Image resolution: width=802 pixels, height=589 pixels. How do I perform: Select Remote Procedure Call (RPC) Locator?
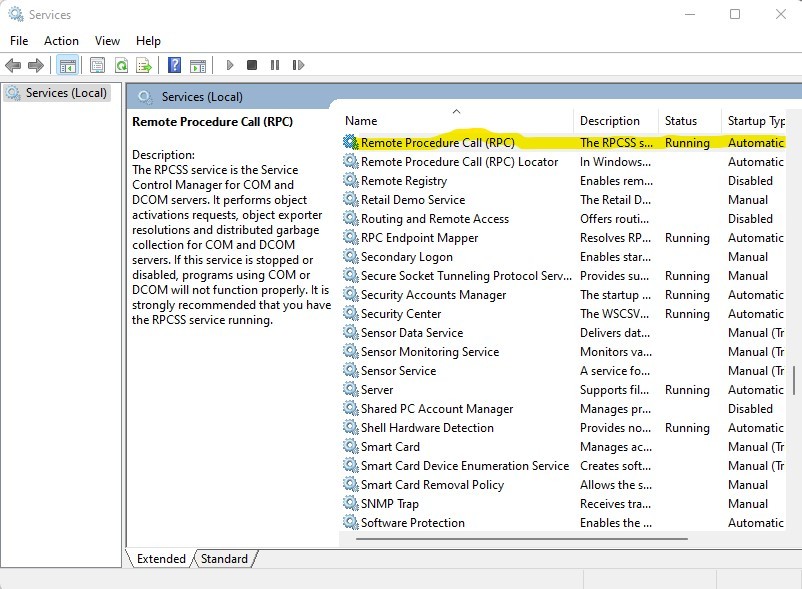[x=459, y=162]
